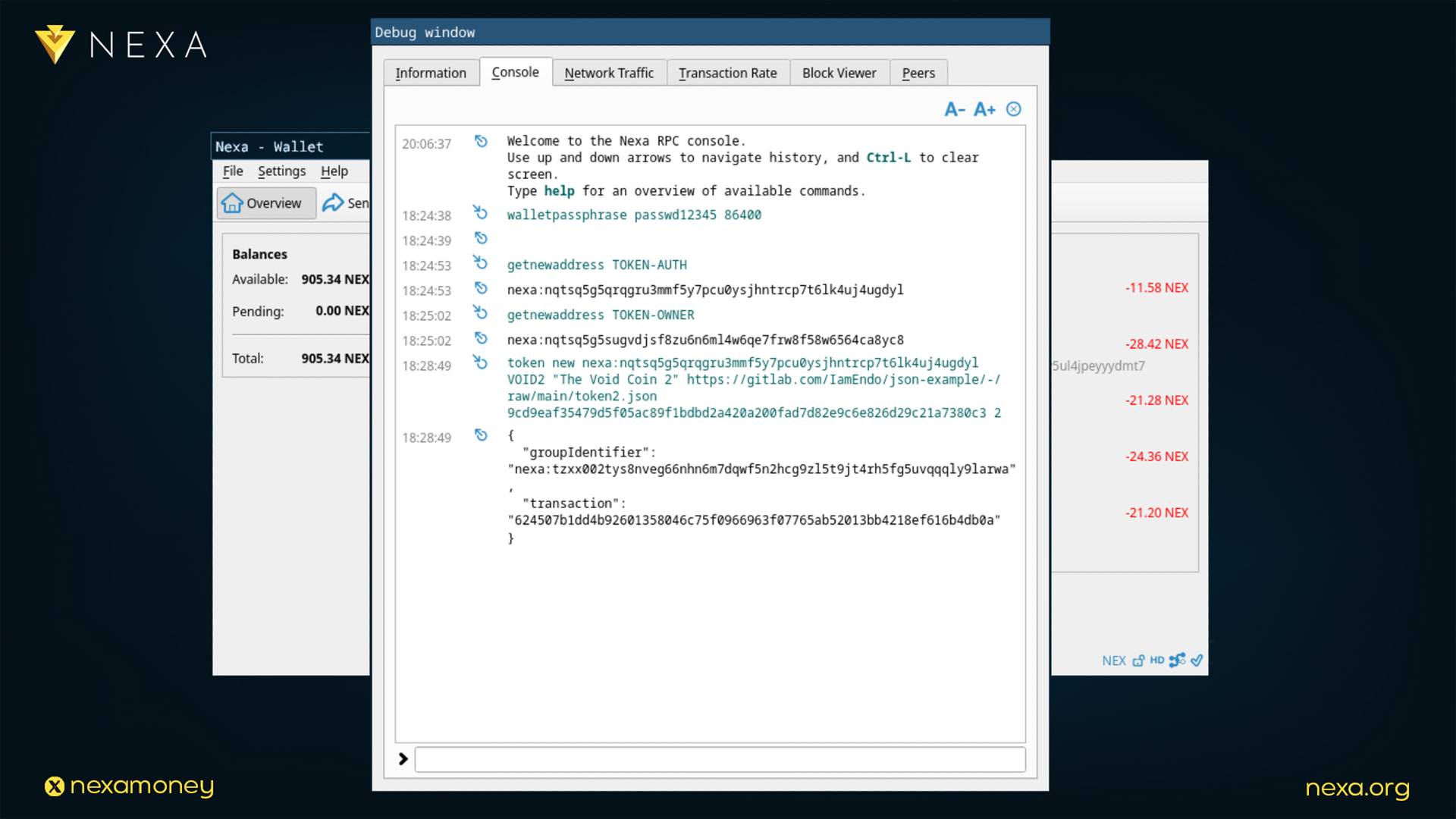
Task: Click the sync checkmark status icon
Action: point(1197,661)
